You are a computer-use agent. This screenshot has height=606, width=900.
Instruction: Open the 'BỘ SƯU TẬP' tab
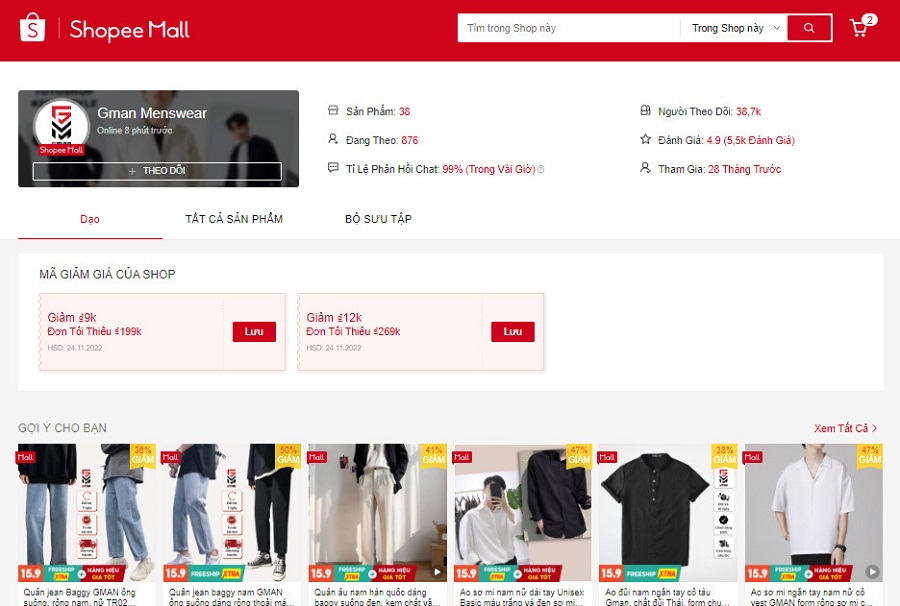click(378, 219)
